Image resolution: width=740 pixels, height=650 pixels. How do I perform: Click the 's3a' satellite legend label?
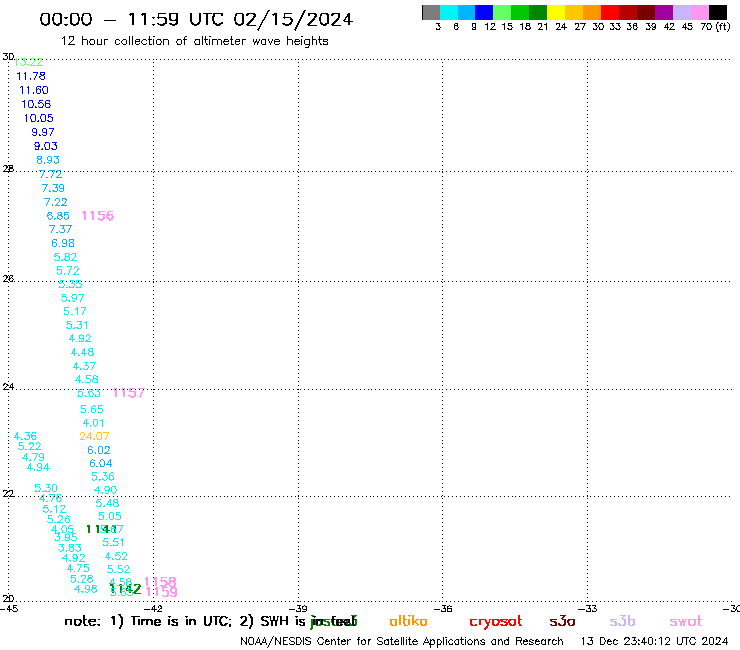click(562, 622)
